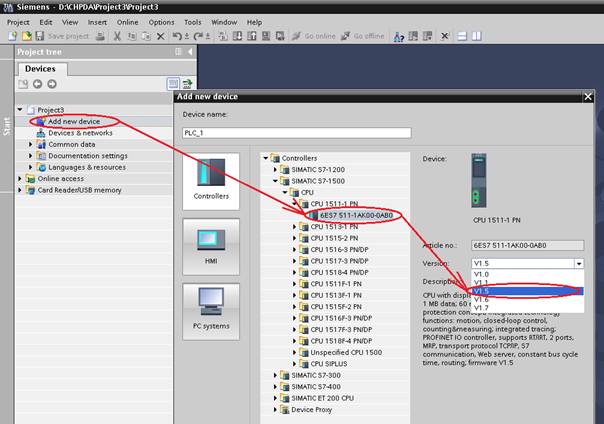604x424 pixels.
Task: Select Add new device in project tree
Action: 75,121
